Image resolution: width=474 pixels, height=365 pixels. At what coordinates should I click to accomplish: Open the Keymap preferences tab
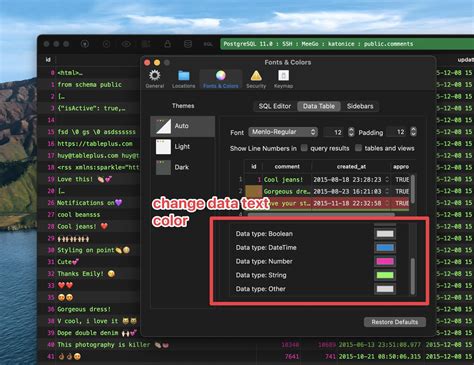coord(283,79)
